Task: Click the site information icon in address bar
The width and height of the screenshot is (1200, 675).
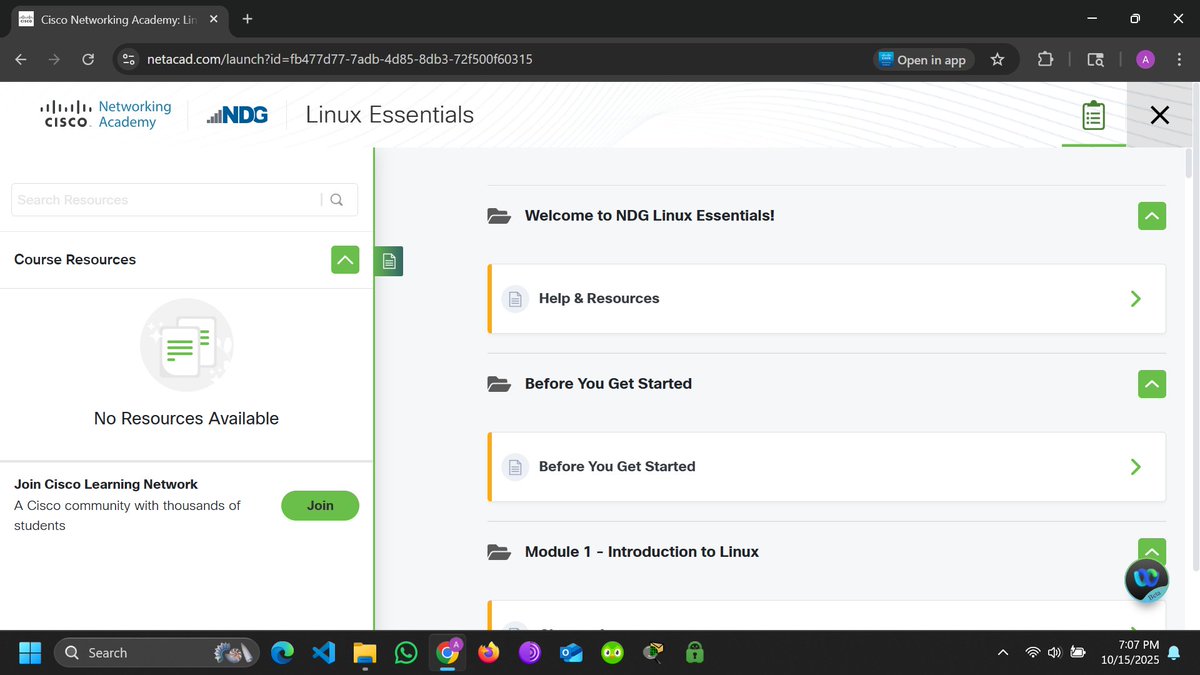Action: [128, 59]
